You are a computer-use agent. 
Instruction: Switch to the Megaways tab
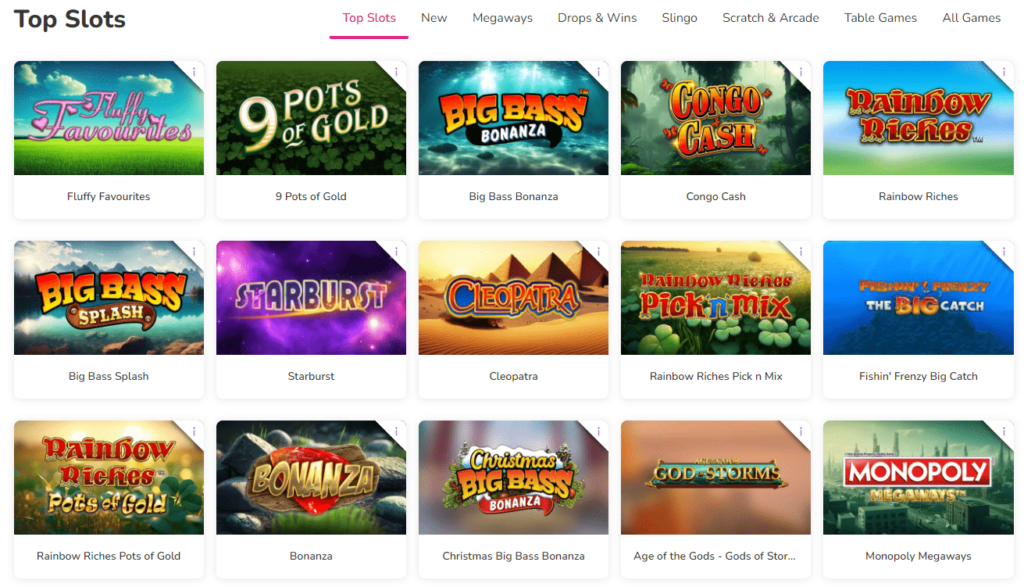[502, 18]
